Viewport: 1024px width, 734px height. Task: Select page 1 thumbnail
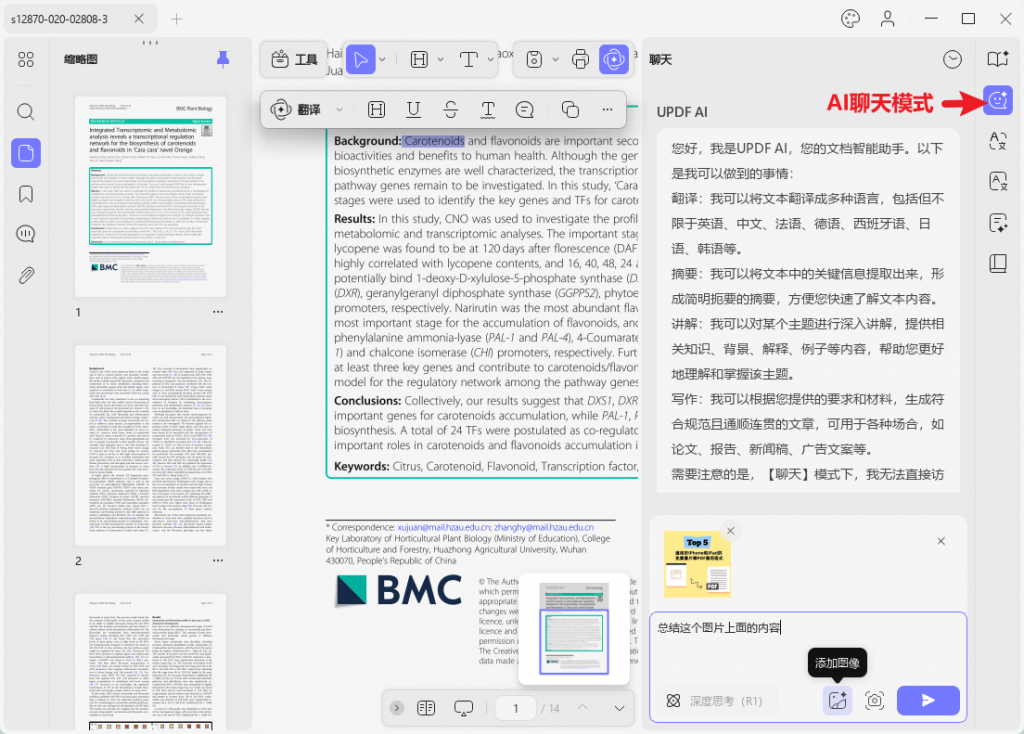tap(150, 197)
